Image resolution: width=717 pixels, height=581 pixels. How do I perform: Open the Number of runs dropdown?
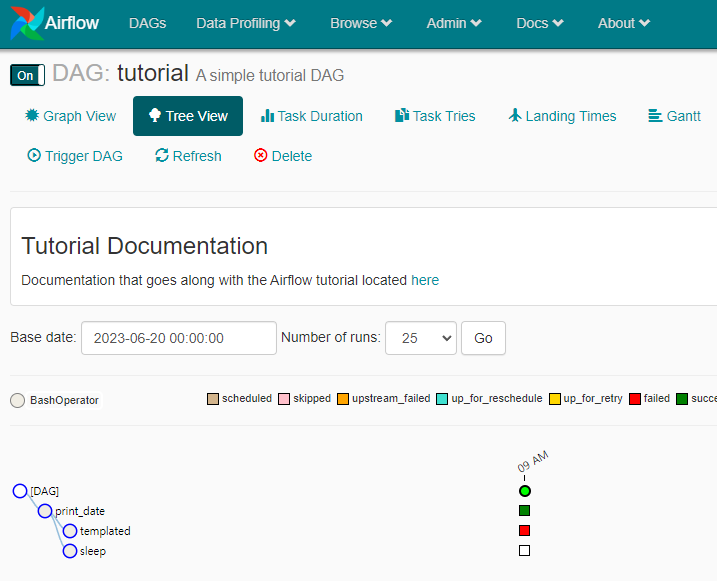421,338
